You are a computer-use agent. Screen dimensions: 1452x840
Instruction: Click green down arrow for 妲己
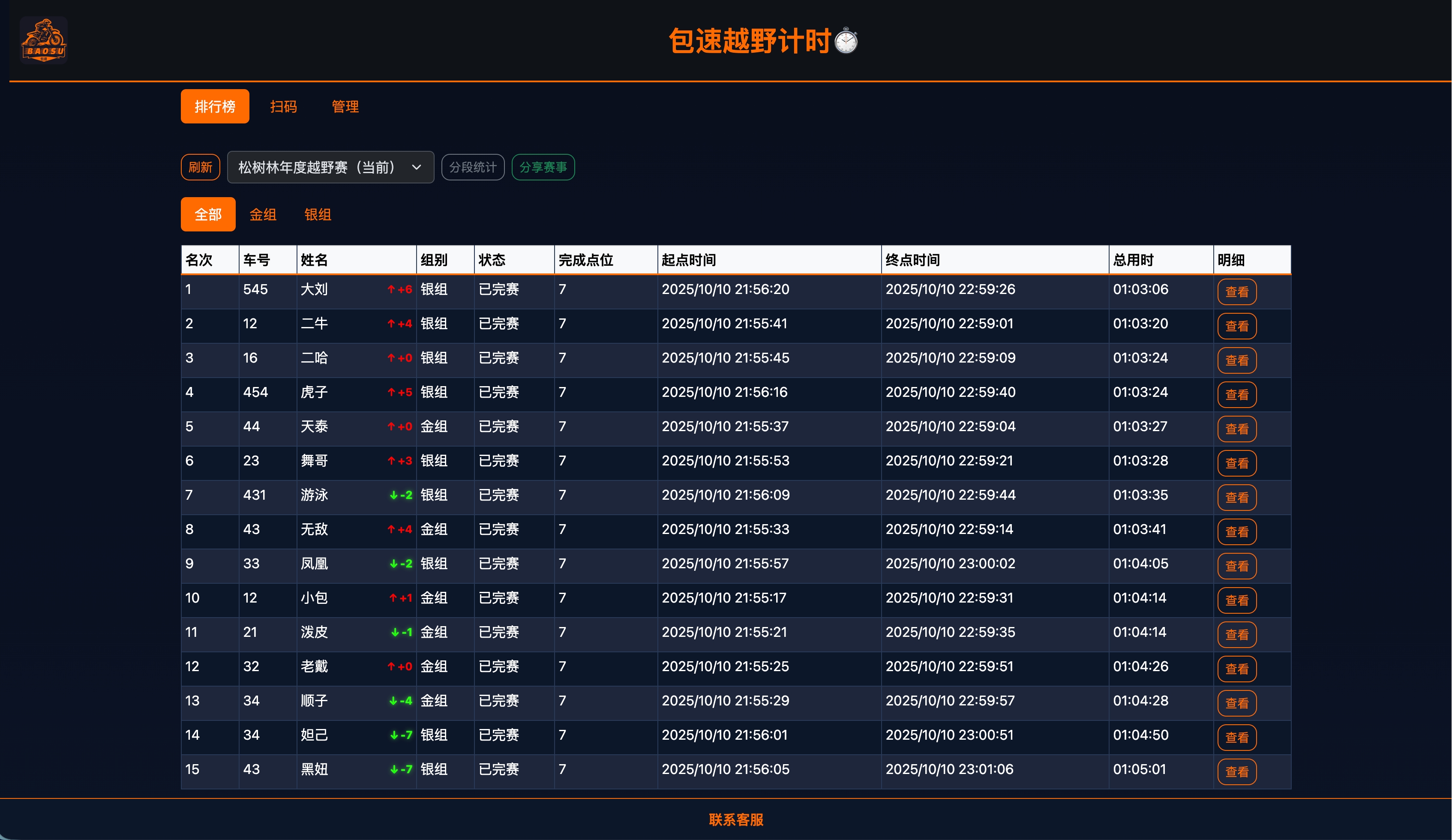tap(394, 735)
